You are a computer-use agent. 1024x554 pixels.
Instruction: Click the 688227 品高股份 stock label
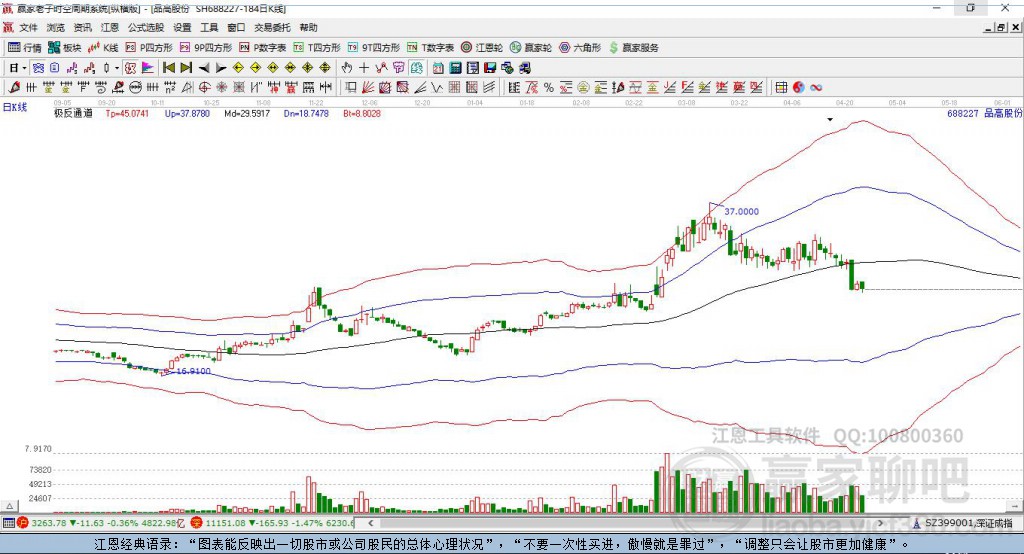(x=984, y=113)
